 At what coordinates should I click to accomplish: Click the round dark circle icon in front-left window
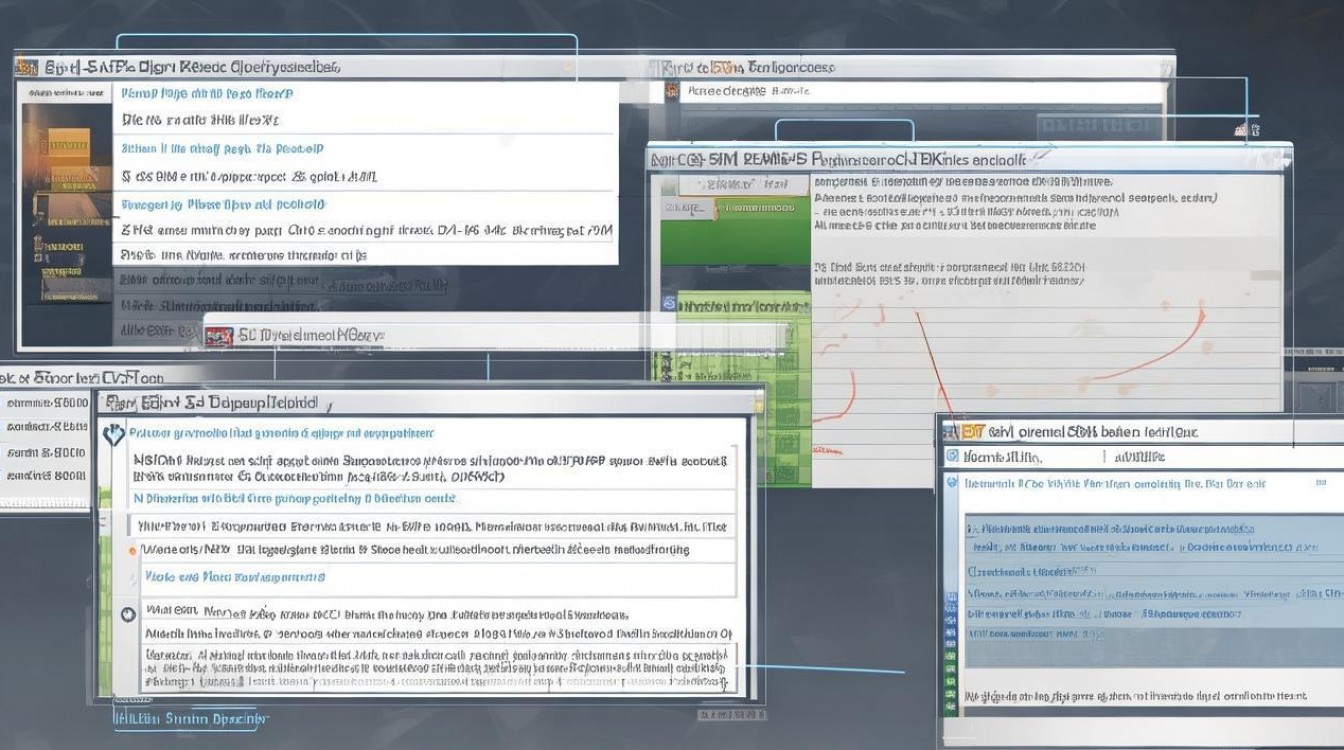tap(128, 614)
